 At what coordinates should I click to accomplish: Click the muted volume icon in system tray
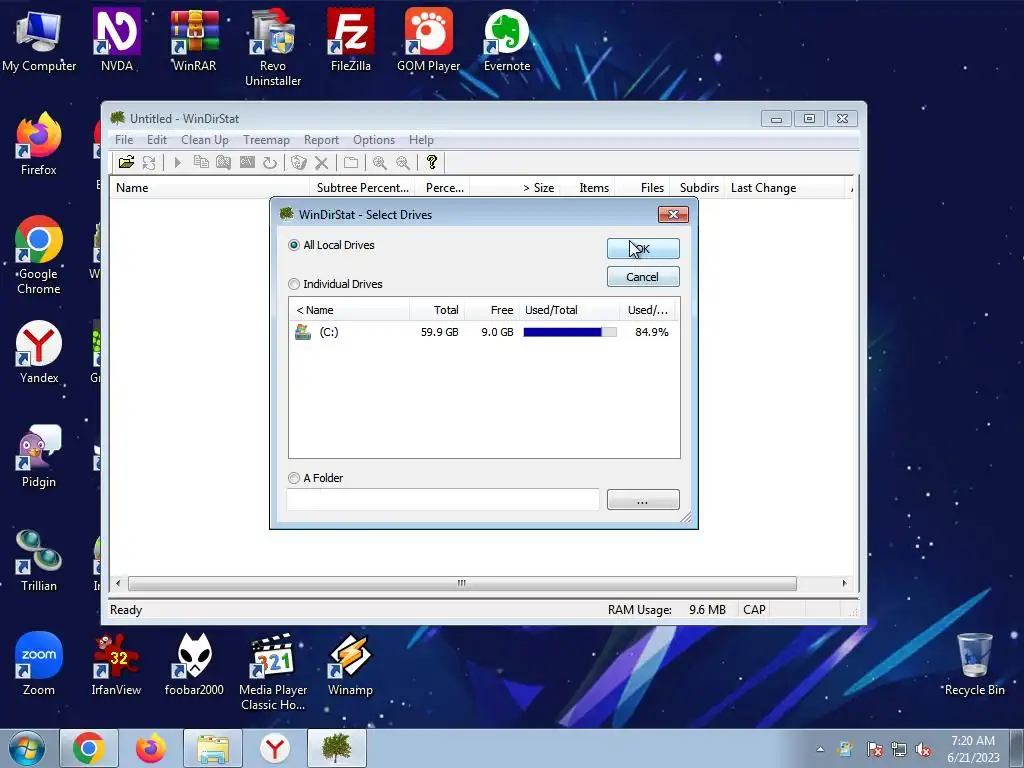[923, 750]
